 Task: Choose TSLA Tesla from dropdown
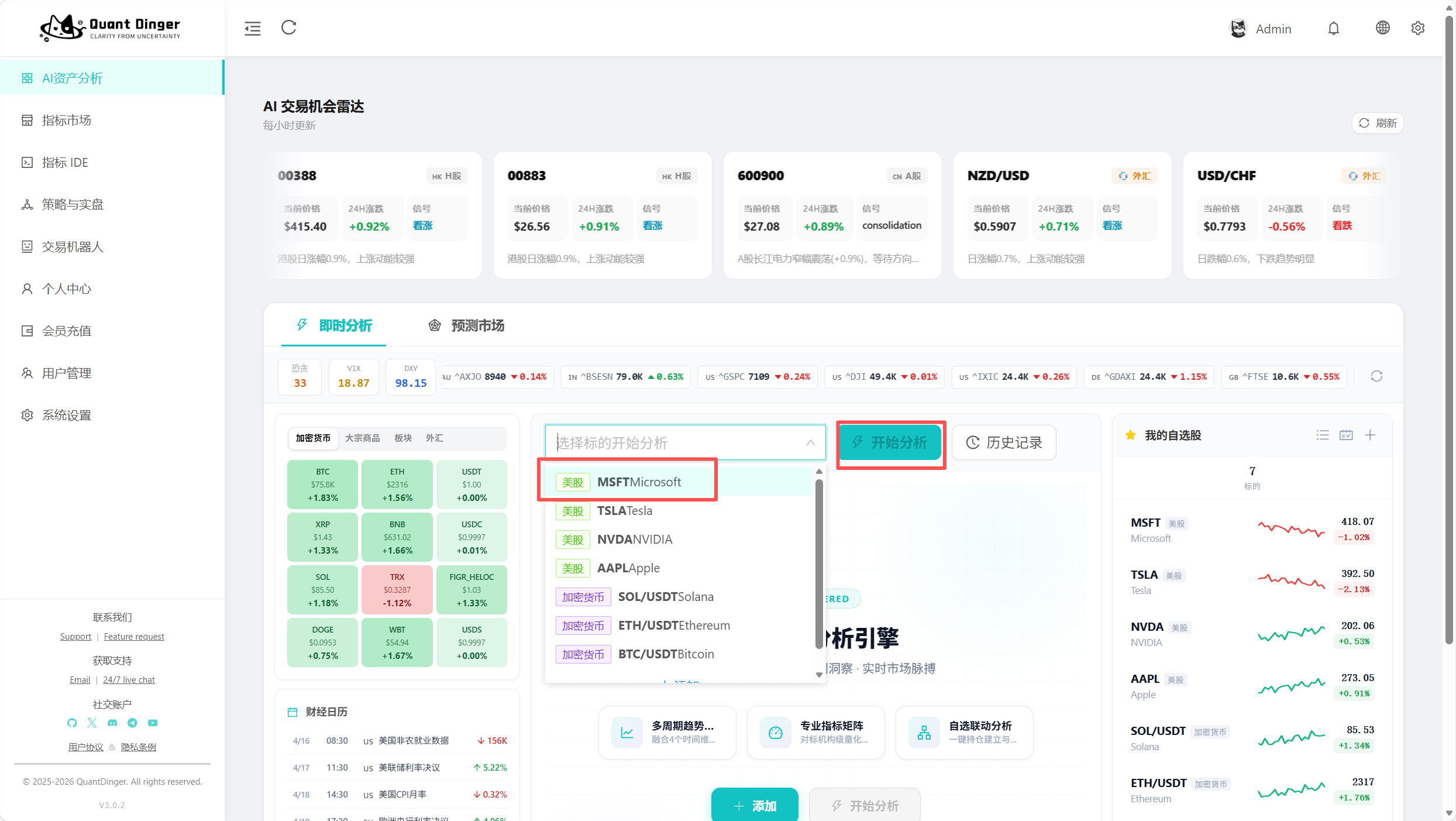tap(680, 510)
